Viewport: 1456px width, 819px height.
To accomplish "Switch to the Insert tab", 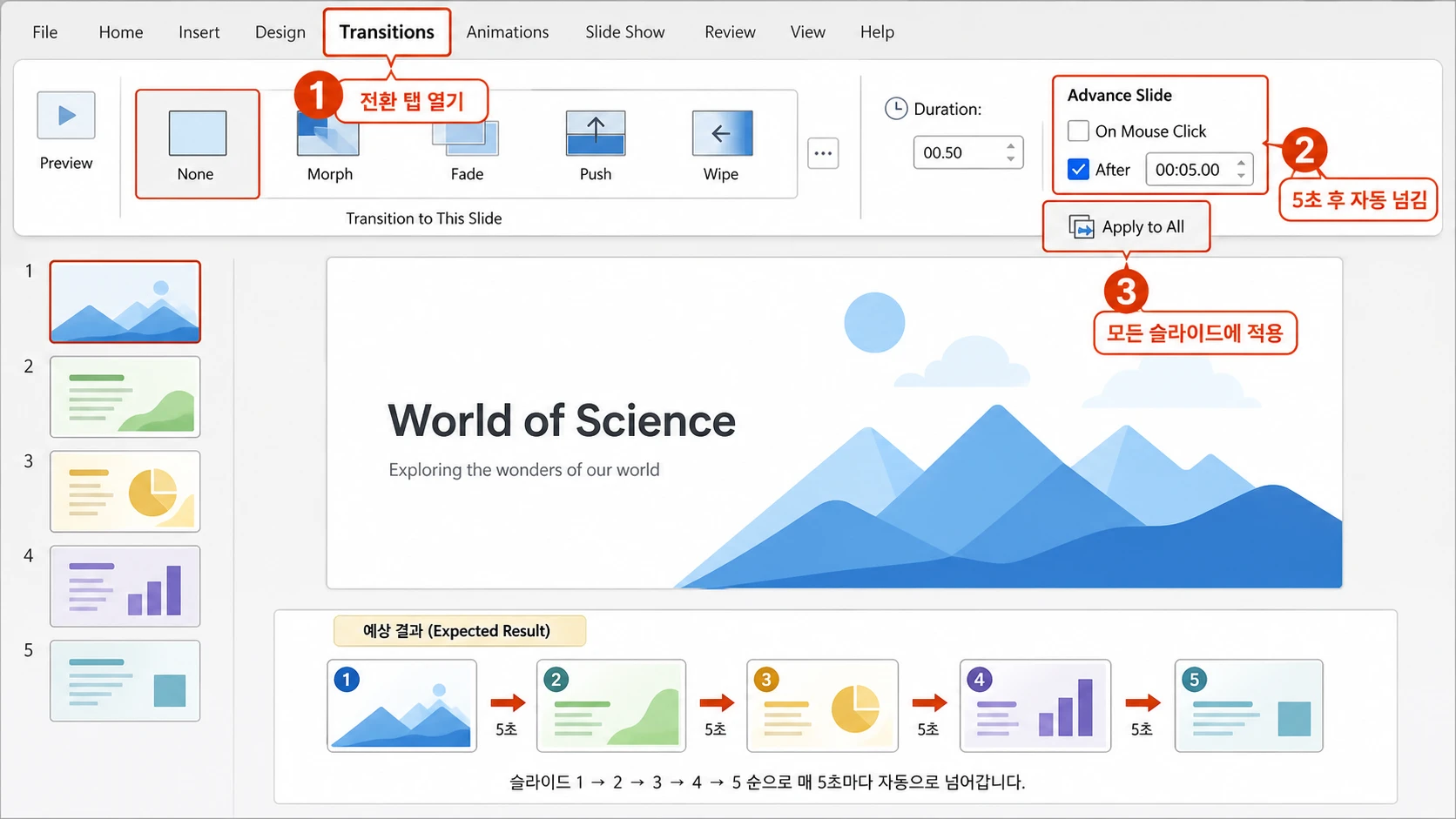I will coord(199,32).
